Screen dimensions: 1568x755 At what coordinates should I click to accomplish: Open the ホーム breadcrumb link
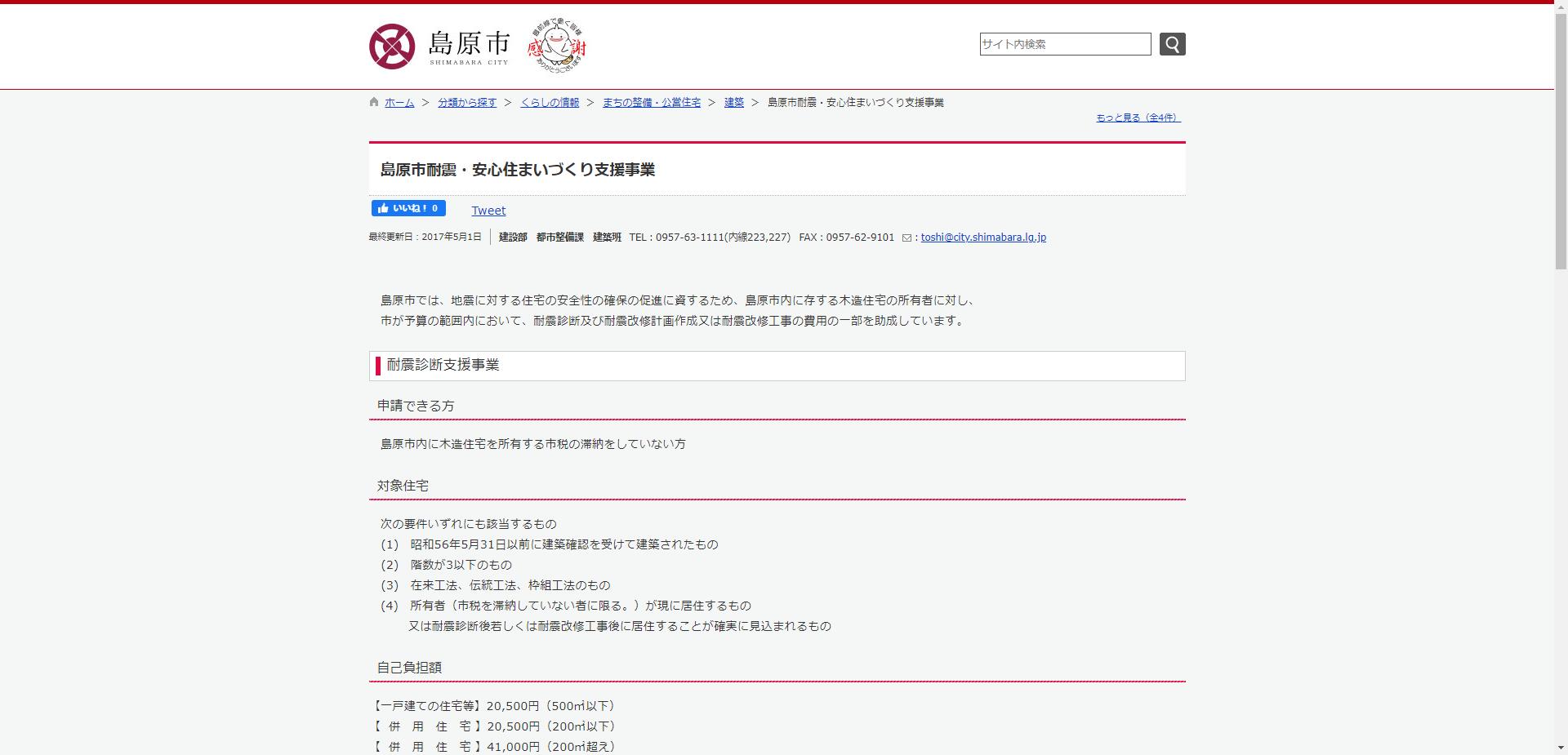(399, 102)
